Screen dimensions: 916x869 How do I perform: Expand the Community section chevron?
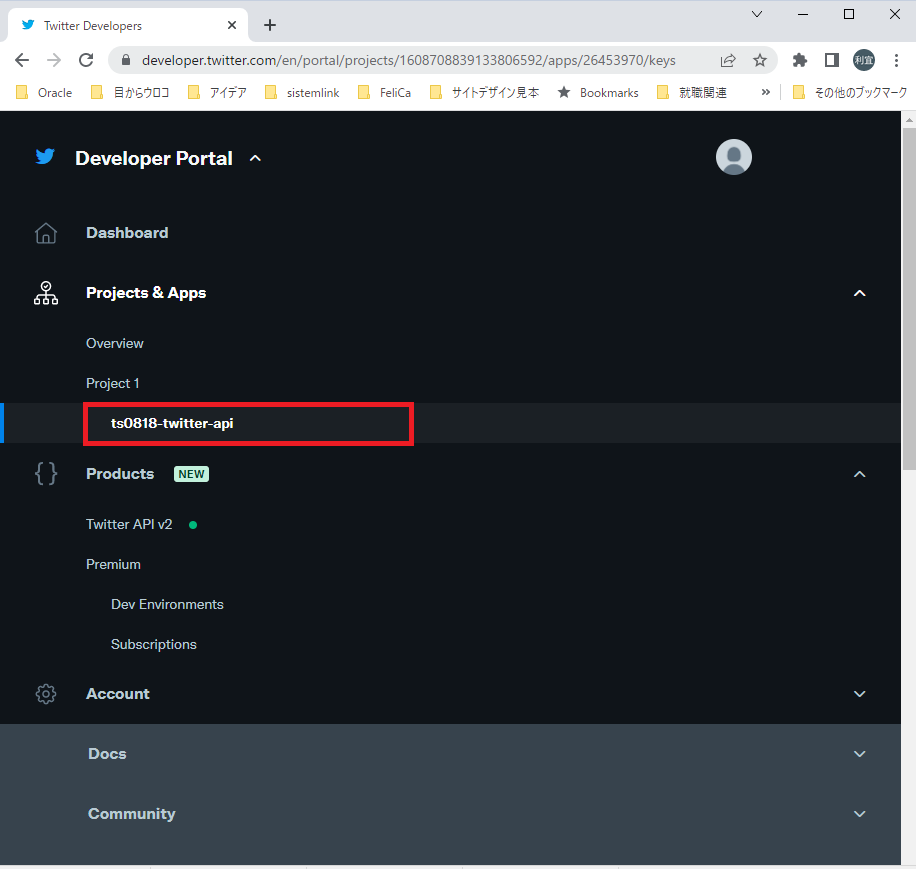[859, 814]
